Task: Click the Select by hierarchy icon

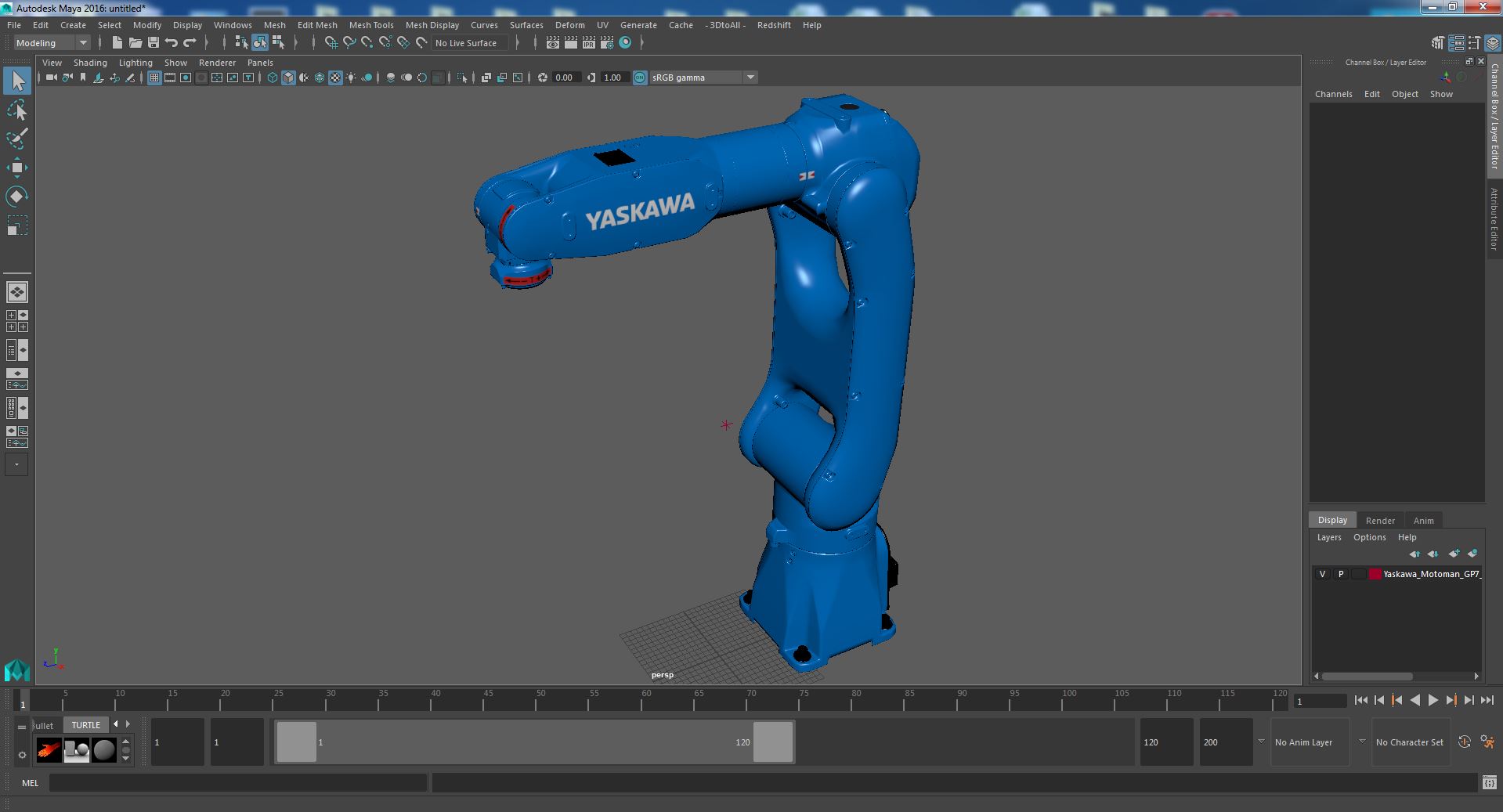Action: tap(241, 43)
